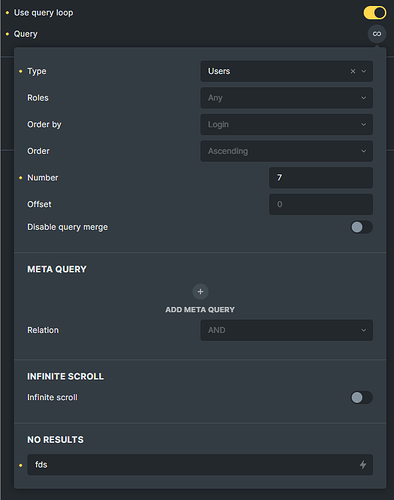Open the Order by dropdown
This screenshot has width=394, height=500.
(x=286, y=124)
